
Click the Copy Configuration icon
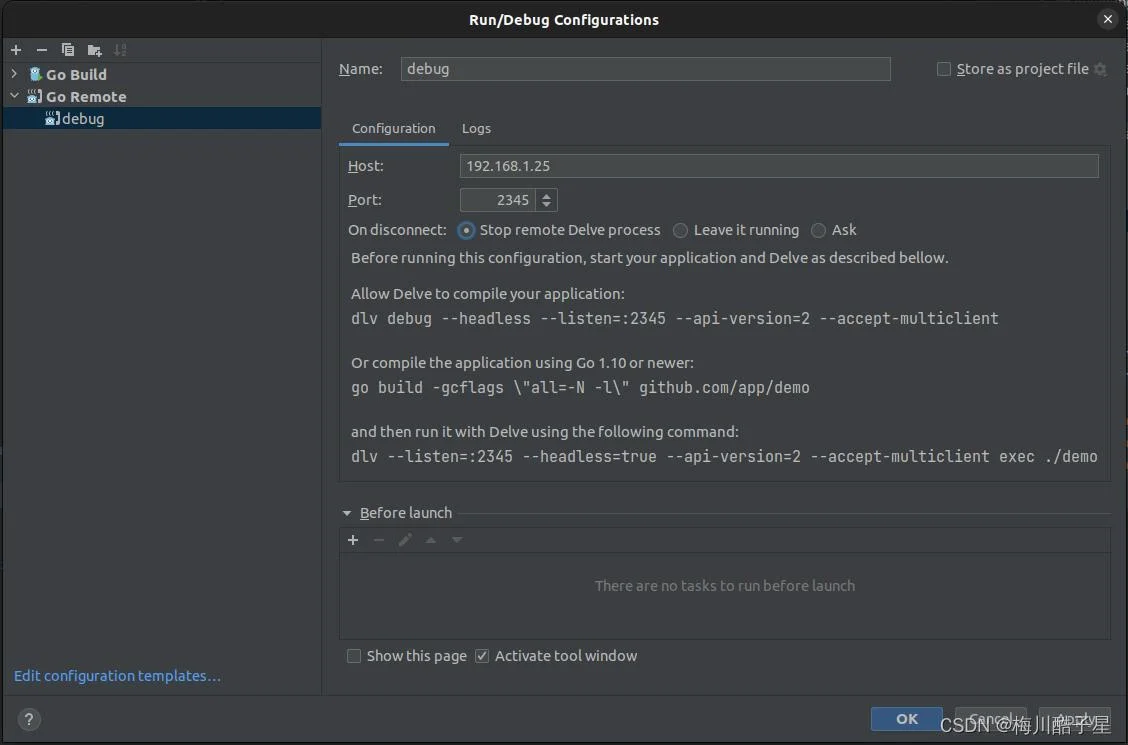[x=68, y=50]
